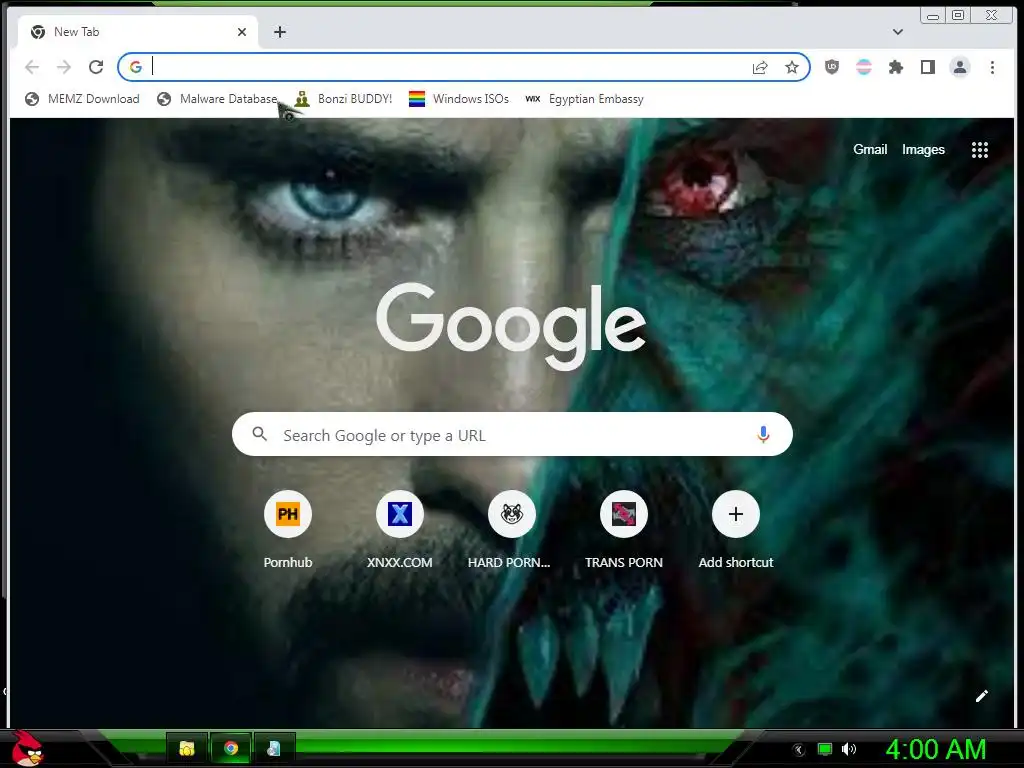Screen dimensions: 1024x768
Task: Open the Gmail link
Action: click(x=870, y=150)
